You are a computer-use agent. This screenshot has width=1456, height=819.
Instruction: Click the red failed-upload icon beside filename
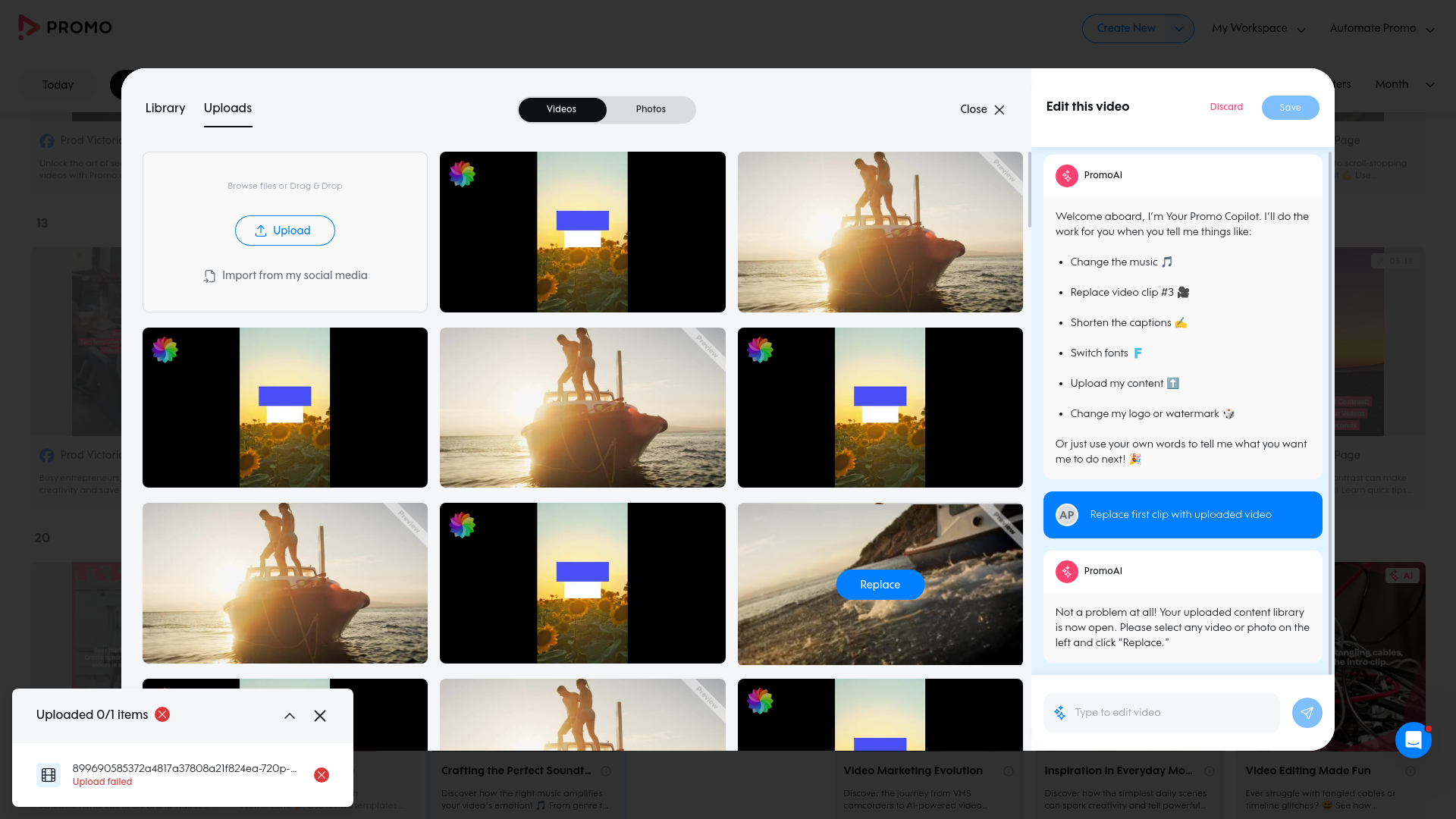pos(322,774)
